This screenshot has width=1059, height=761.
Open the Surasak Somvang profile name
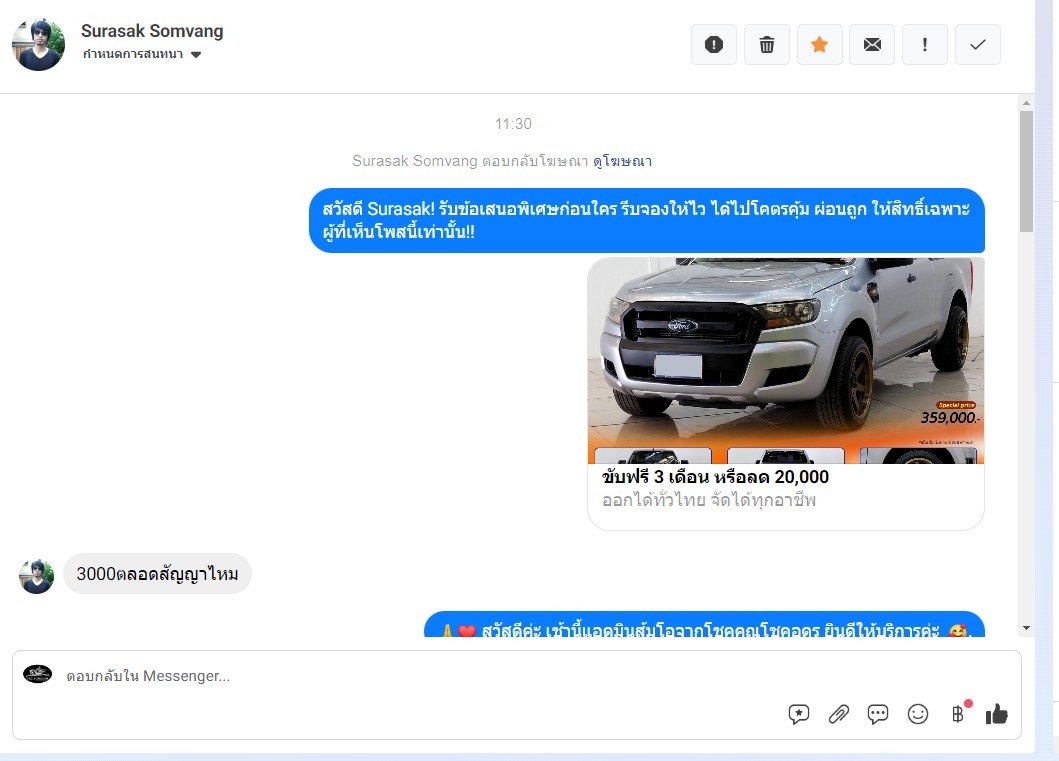pyautogui.click(x=152, y=31)
